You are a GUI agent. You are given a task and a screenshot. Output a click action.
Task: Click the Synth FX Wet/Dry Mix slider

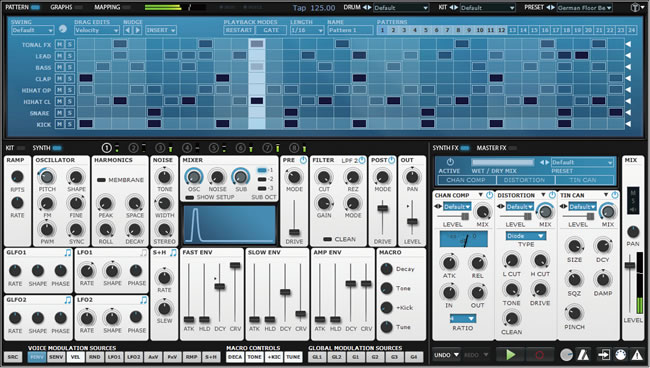coord(502,162)
